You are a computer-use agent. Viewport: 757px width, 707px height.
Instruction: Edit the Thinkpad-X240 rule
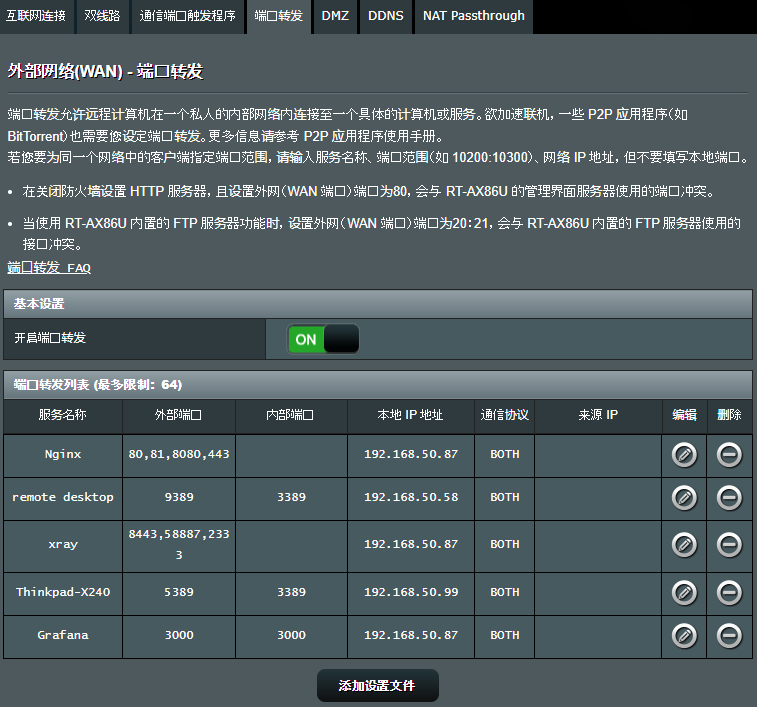click(x=684, y=592)
